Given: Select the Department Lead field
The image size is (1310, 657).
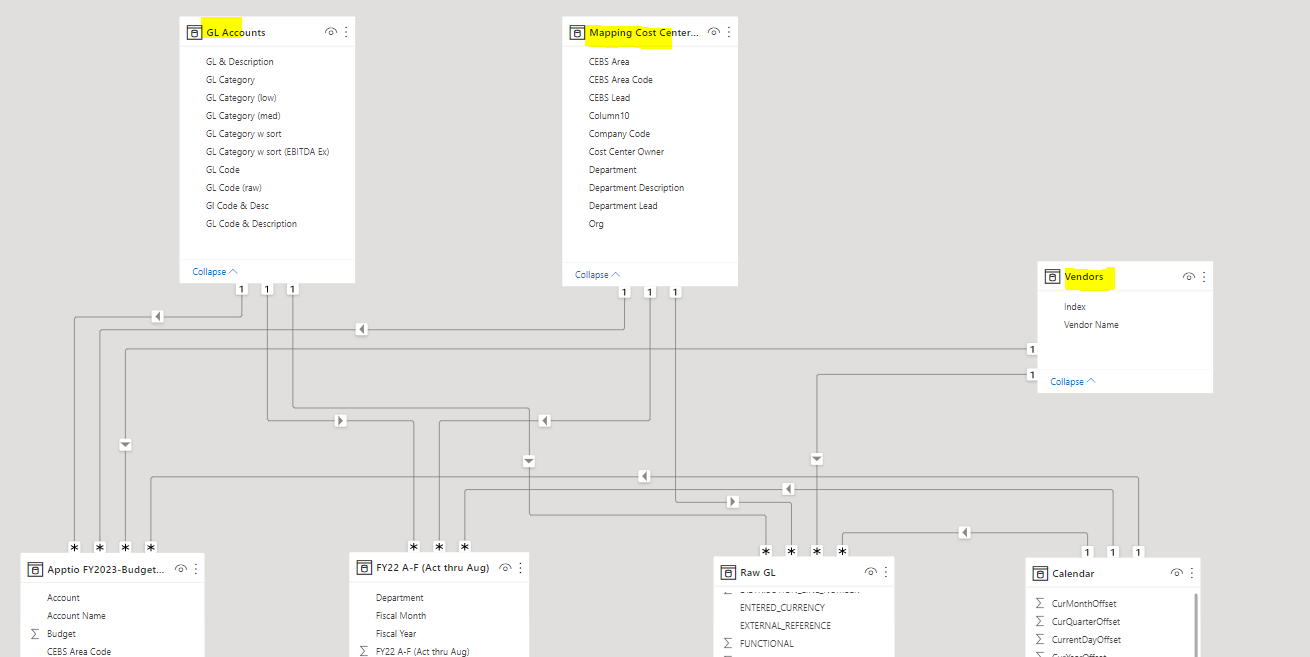Looking at the screenshot, I should click(623, 206).
